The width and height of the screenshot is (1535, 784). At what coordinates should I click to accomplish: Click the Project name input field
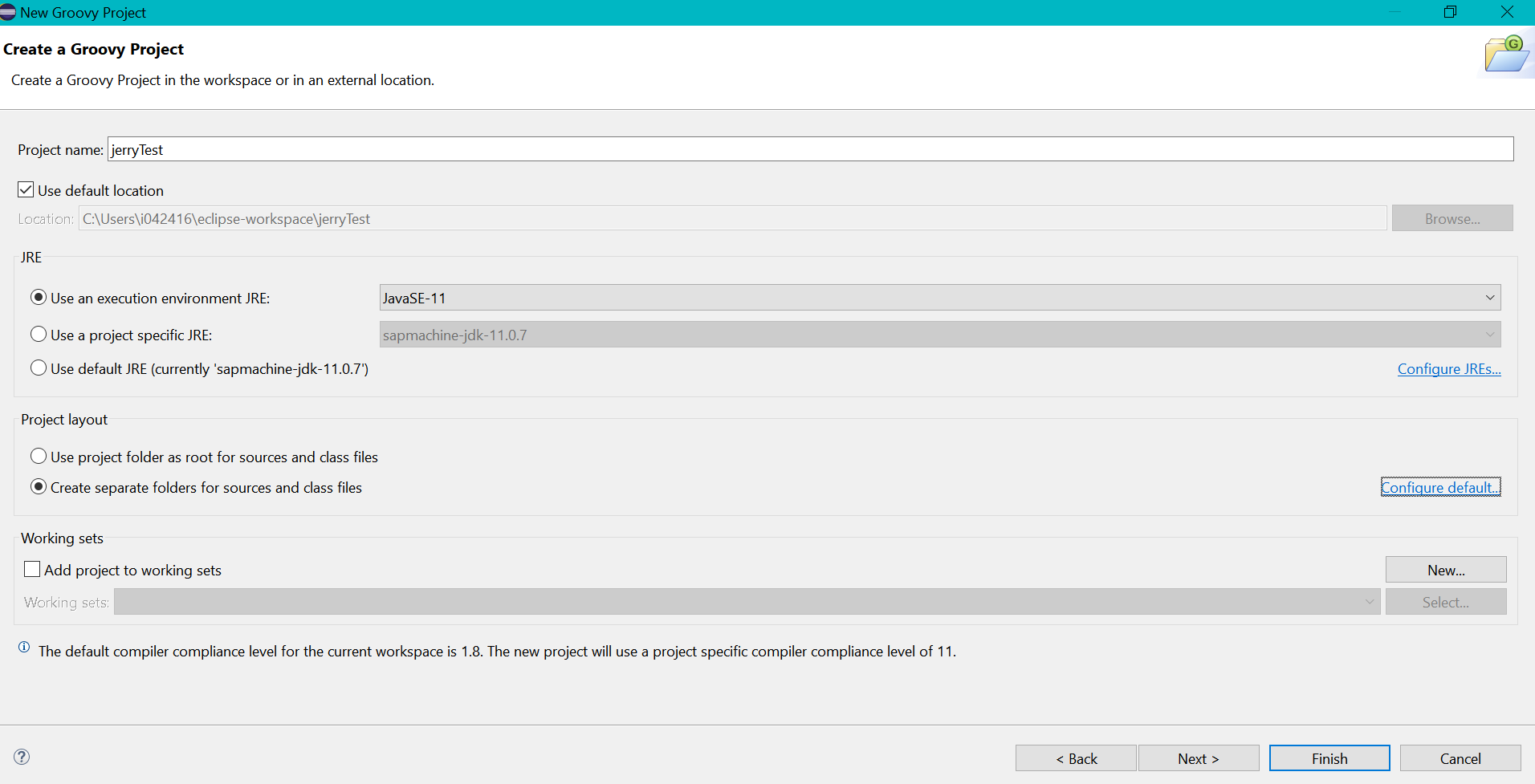point(809,149)
